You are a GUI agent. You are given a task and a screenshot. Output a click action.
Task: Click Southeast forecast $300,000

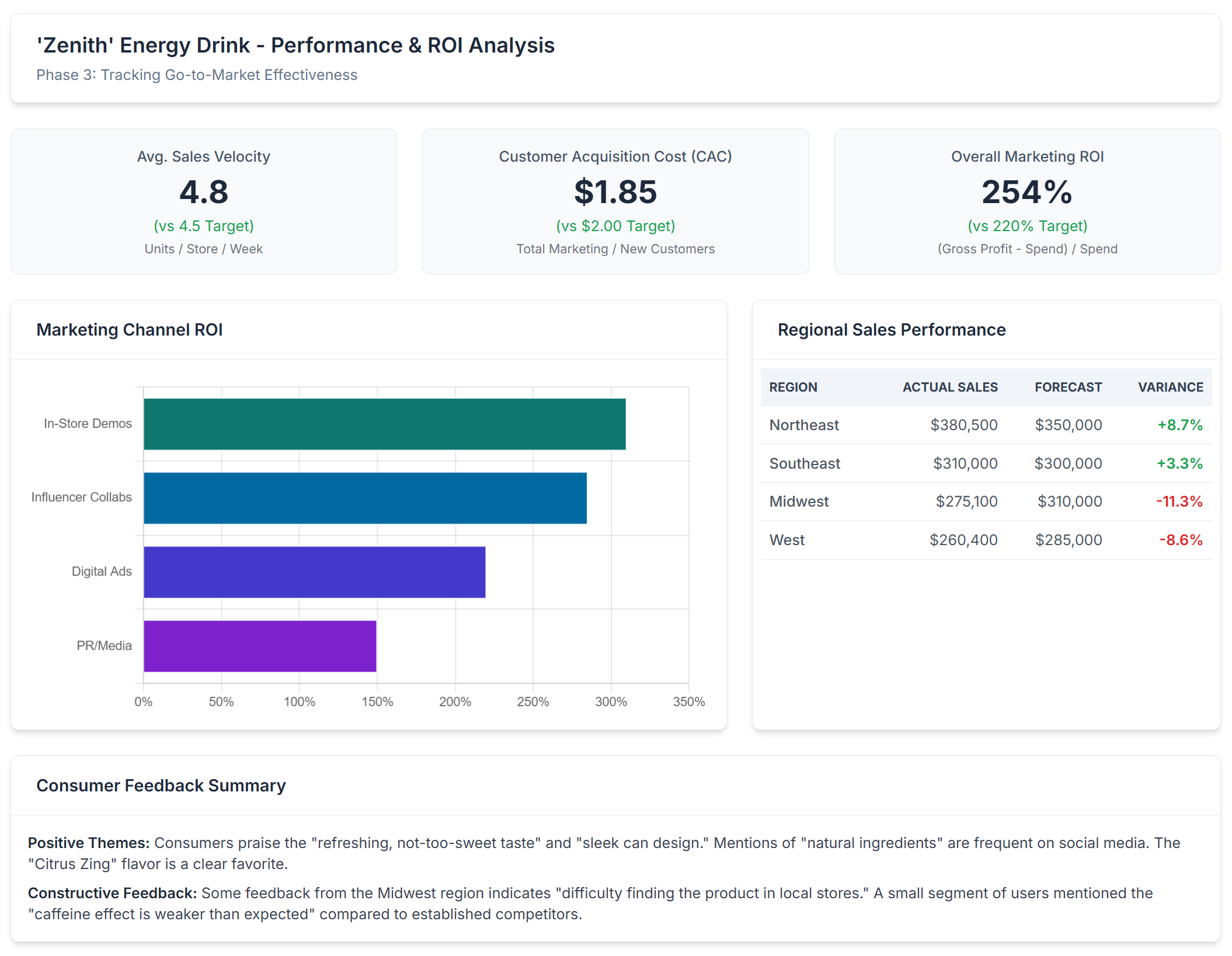pos(1068,463)
